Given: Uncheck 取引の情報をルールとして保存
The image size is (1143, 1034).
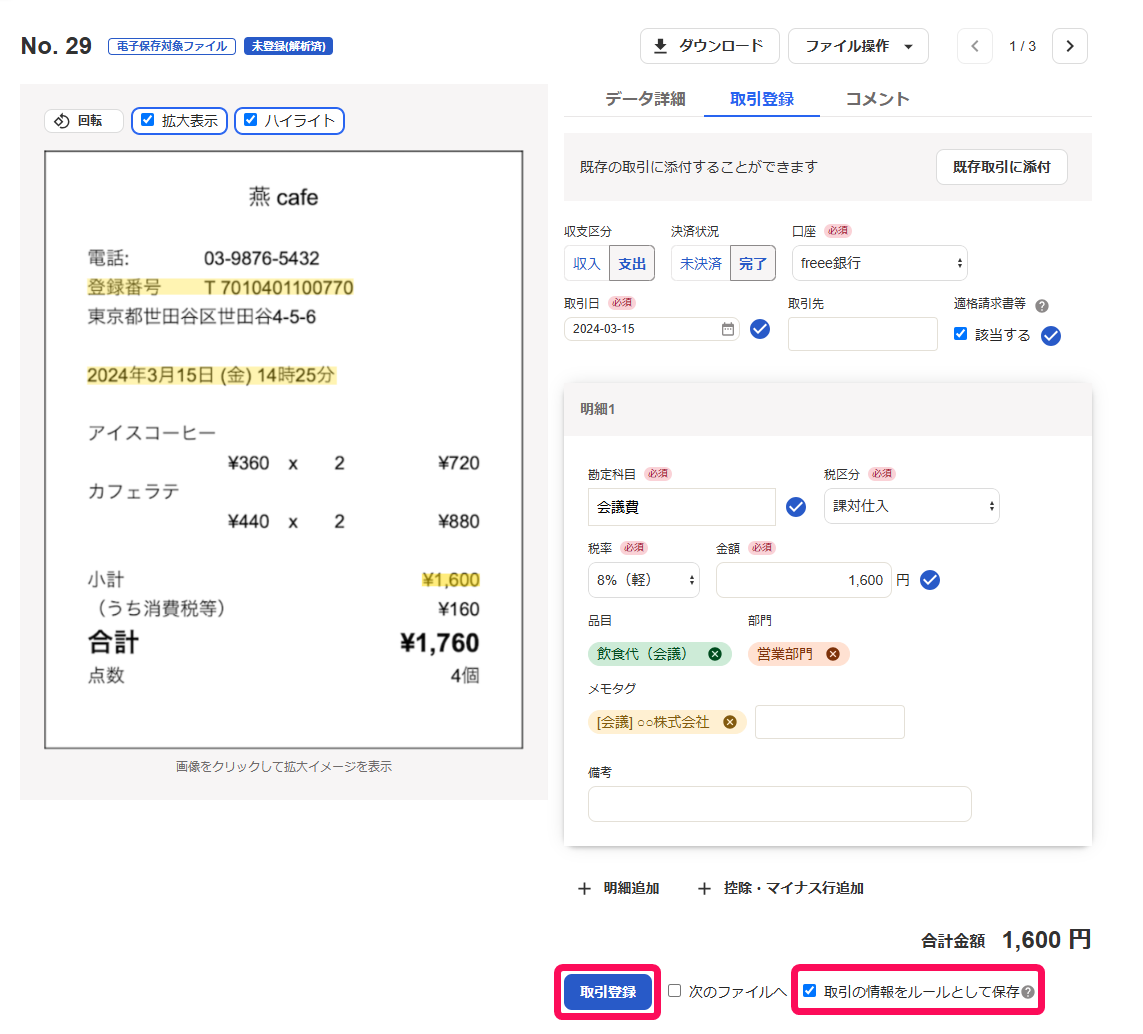Looking at the screenshot, I should click(x=809, y=990).
